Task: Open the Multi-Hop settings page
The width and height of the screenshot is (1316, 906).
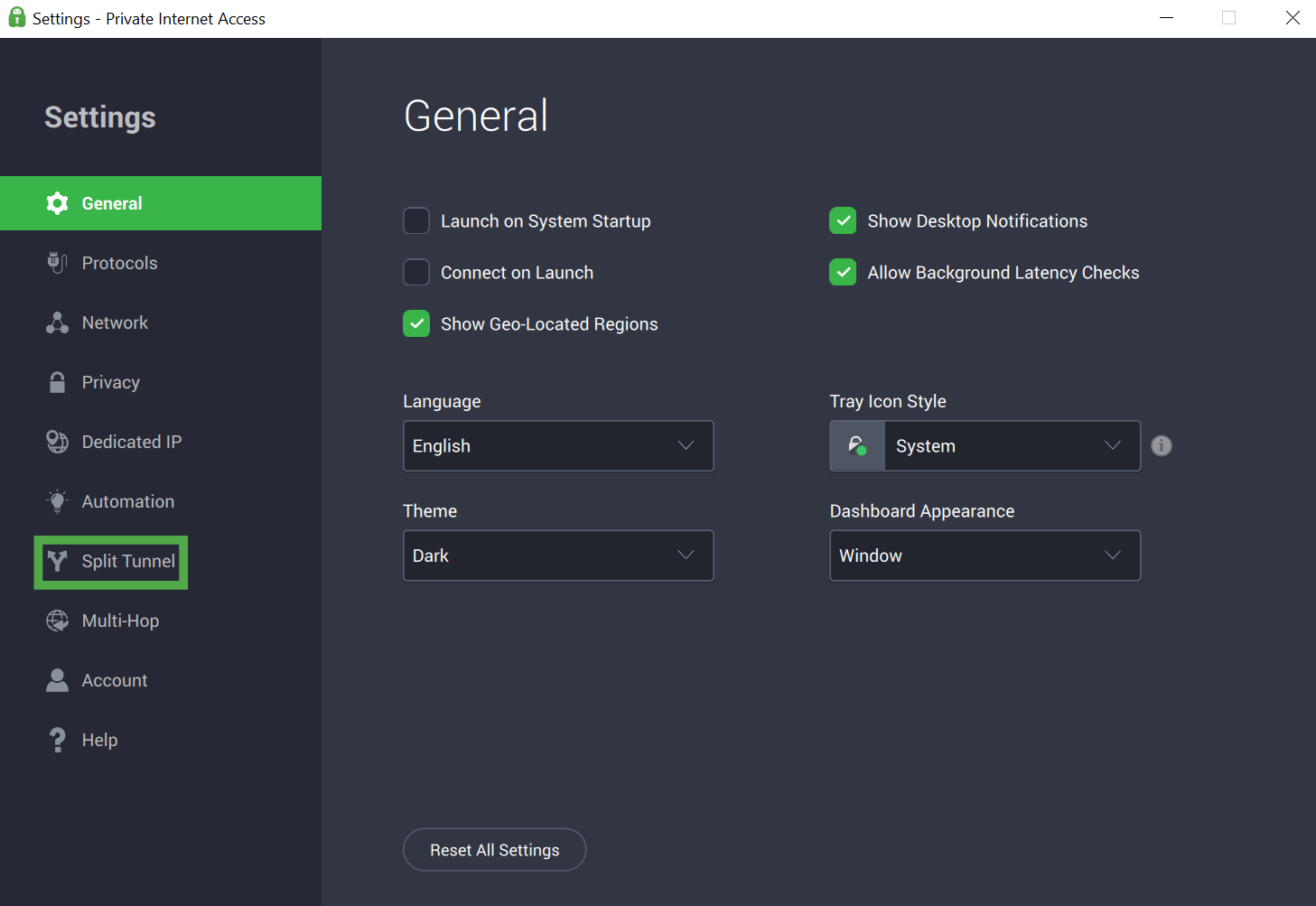Action: click(161, 621)
